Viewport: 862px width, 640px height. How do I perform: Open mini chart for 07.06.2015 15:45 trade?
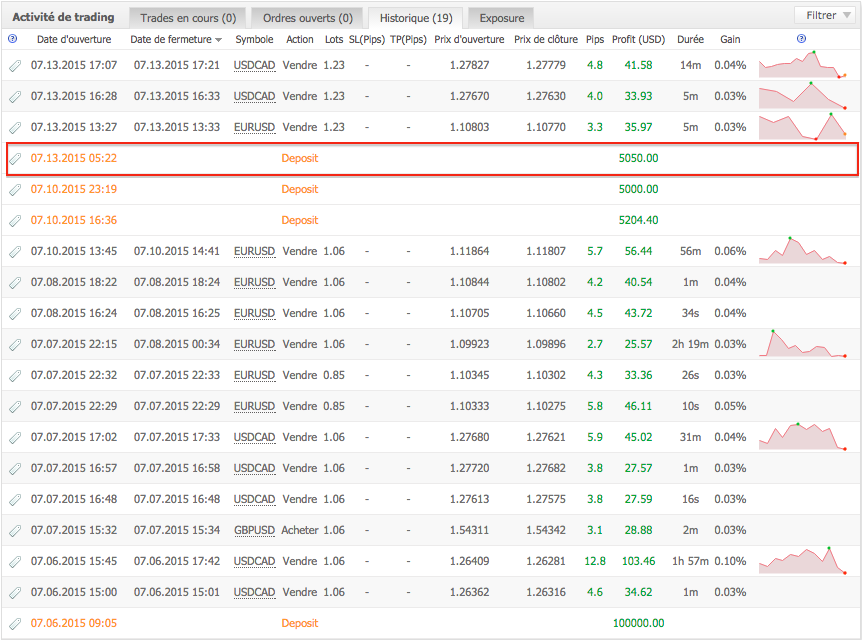(803, 561)
